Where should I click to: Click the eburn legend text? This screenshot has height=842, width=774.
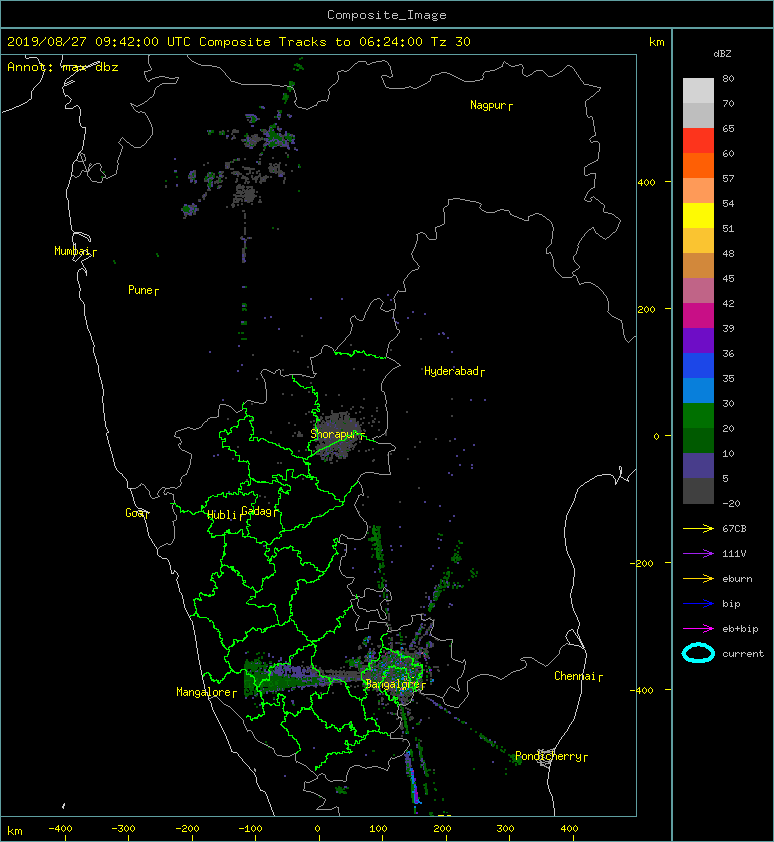click(x=737, y=579)
